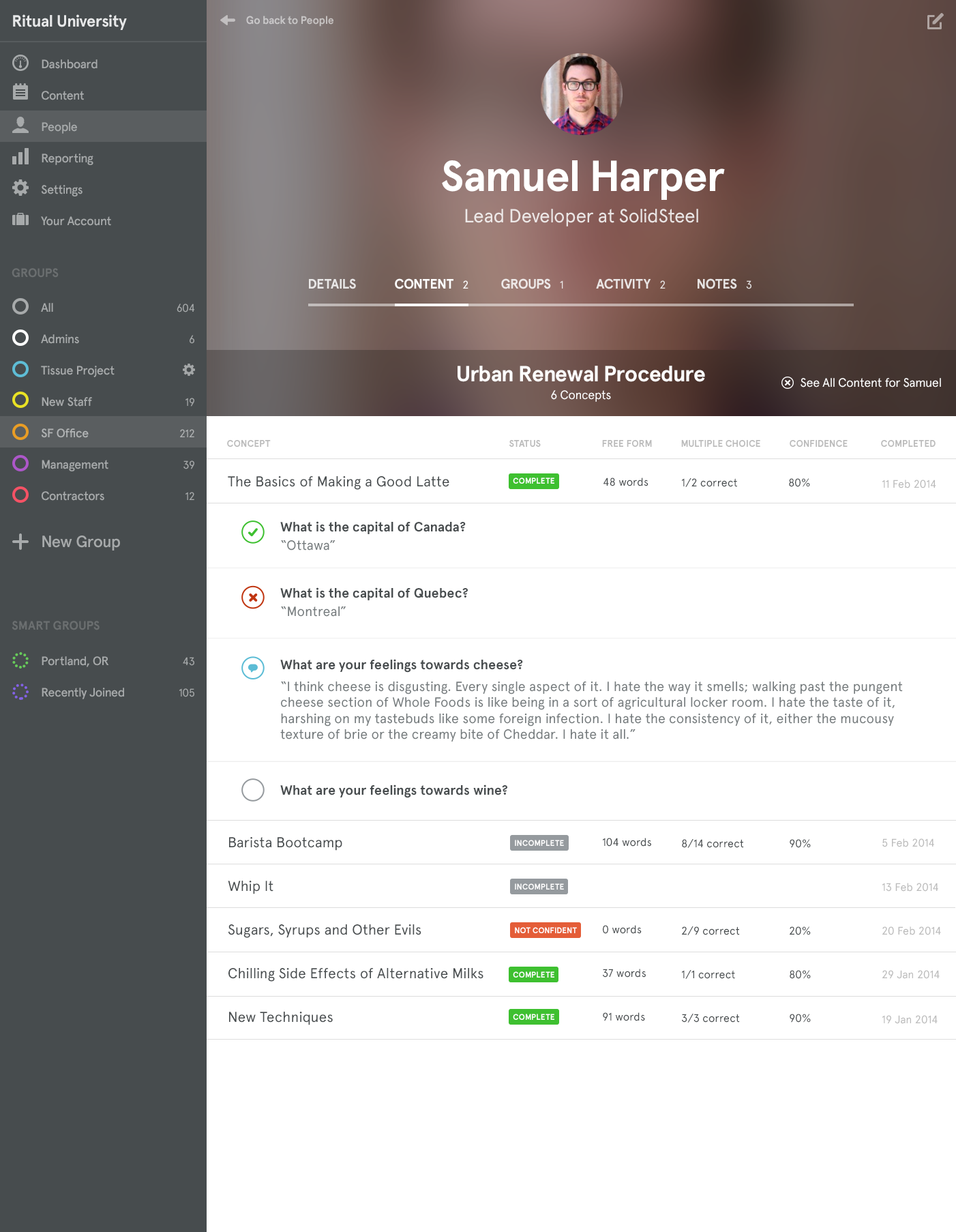Select the empty circle beside the wine question

click(x=253, y=790)
